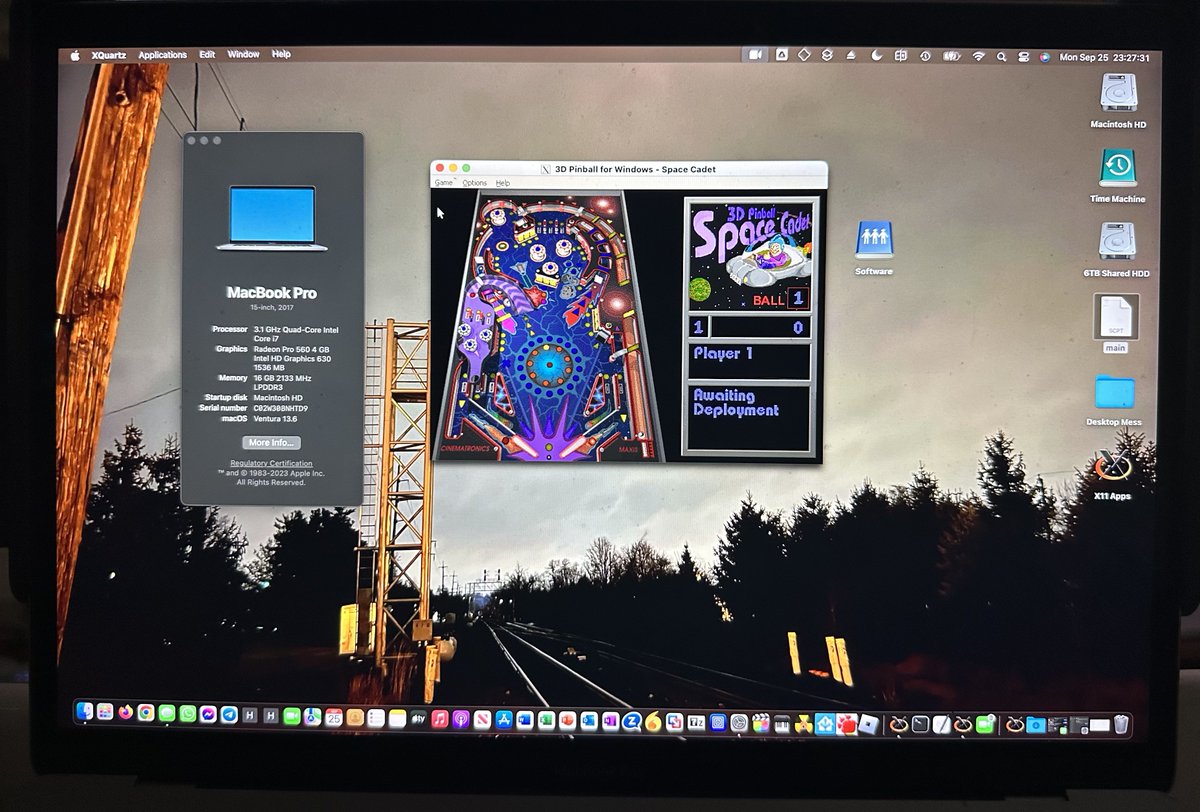
Task: Open X11 Apps desktop icon
Action: coord(1112,473)
